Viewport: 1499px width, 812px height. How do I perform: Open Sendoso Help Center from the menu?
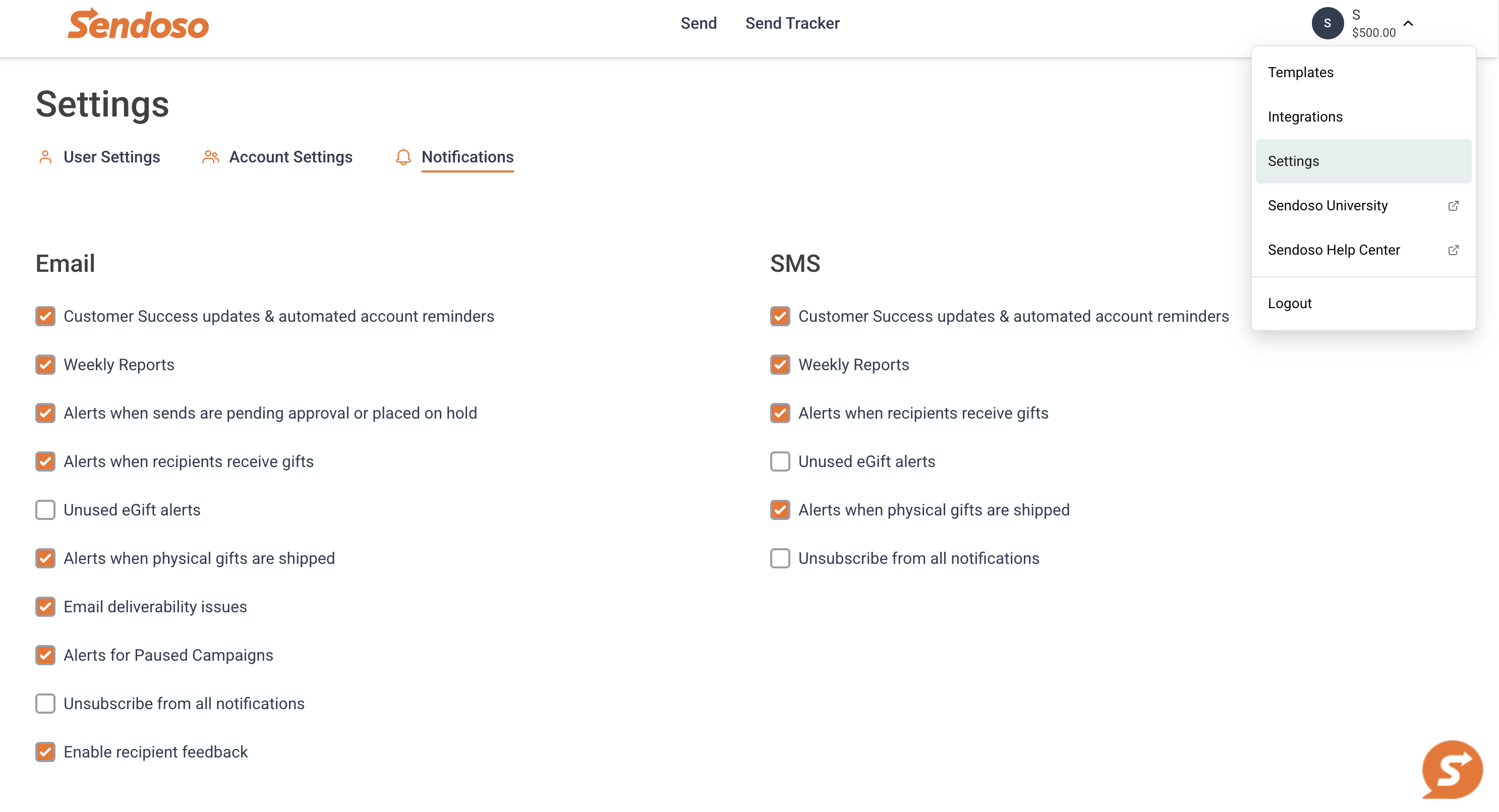pos(1363,250)
